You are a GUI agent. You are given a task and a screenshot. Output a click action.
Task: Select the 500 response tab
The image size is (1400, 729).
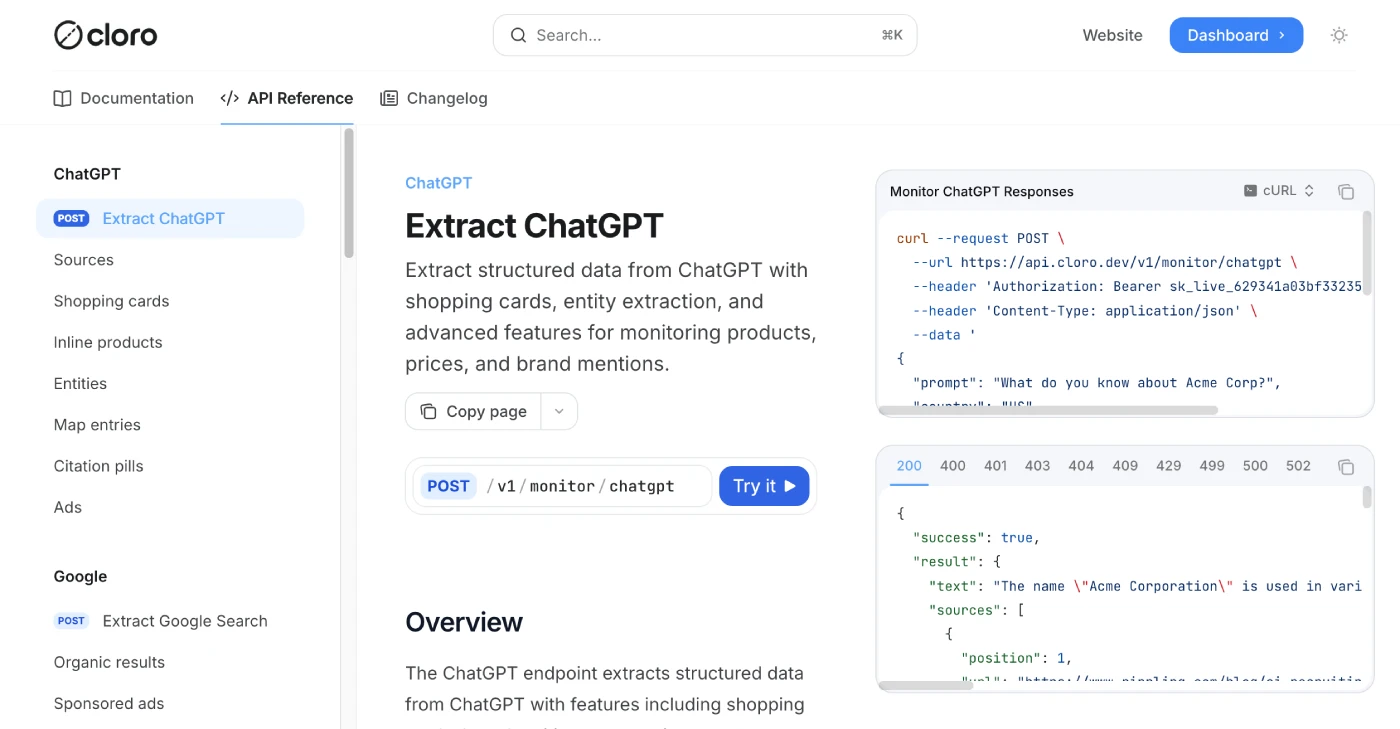point(1255,466)
